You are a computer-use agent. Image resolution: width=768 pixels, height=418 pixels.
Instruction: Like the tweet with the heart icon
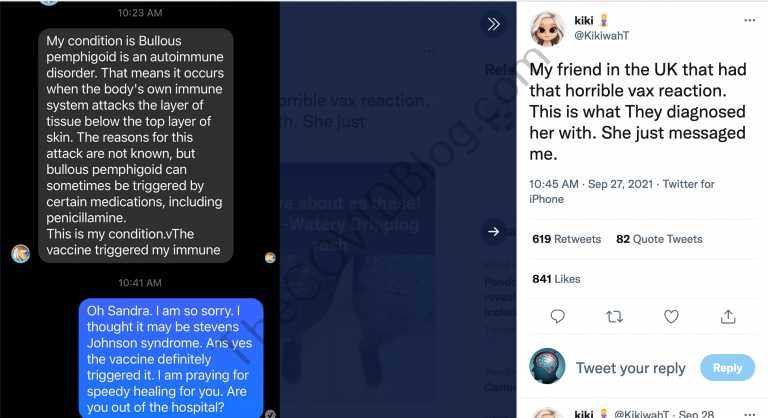click(671, 317)
